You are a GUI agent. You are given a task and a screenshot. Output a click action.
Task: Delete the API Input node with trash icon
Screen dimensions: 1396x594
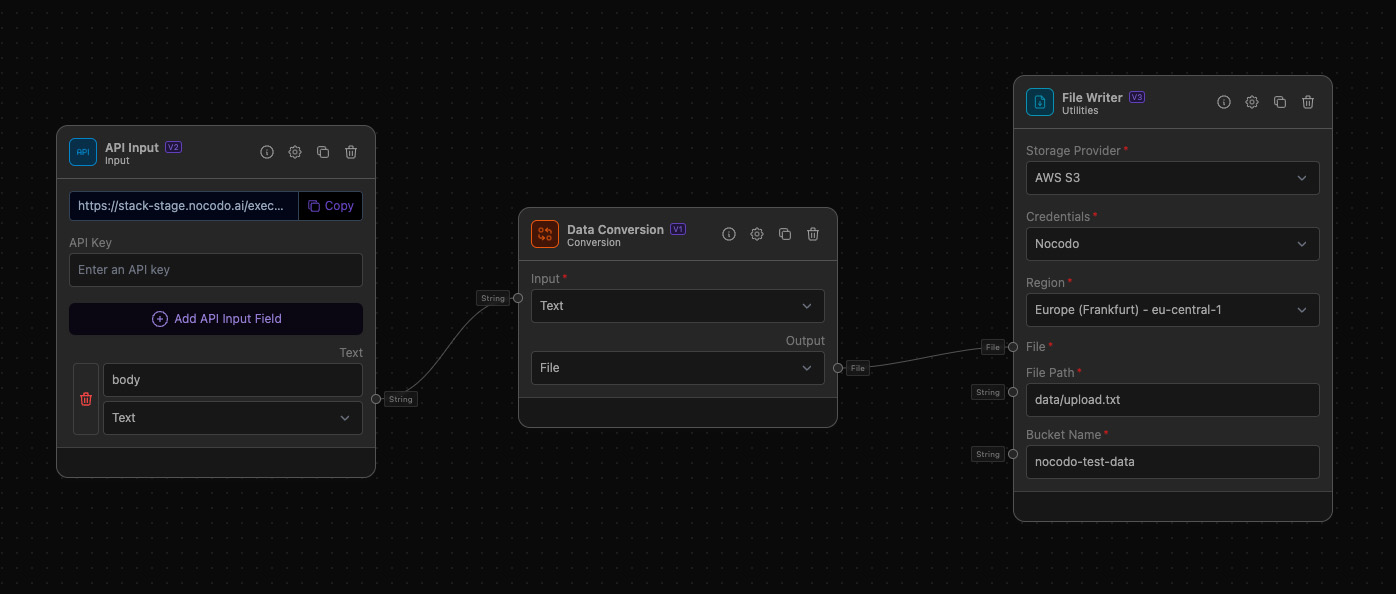point(351,152)
